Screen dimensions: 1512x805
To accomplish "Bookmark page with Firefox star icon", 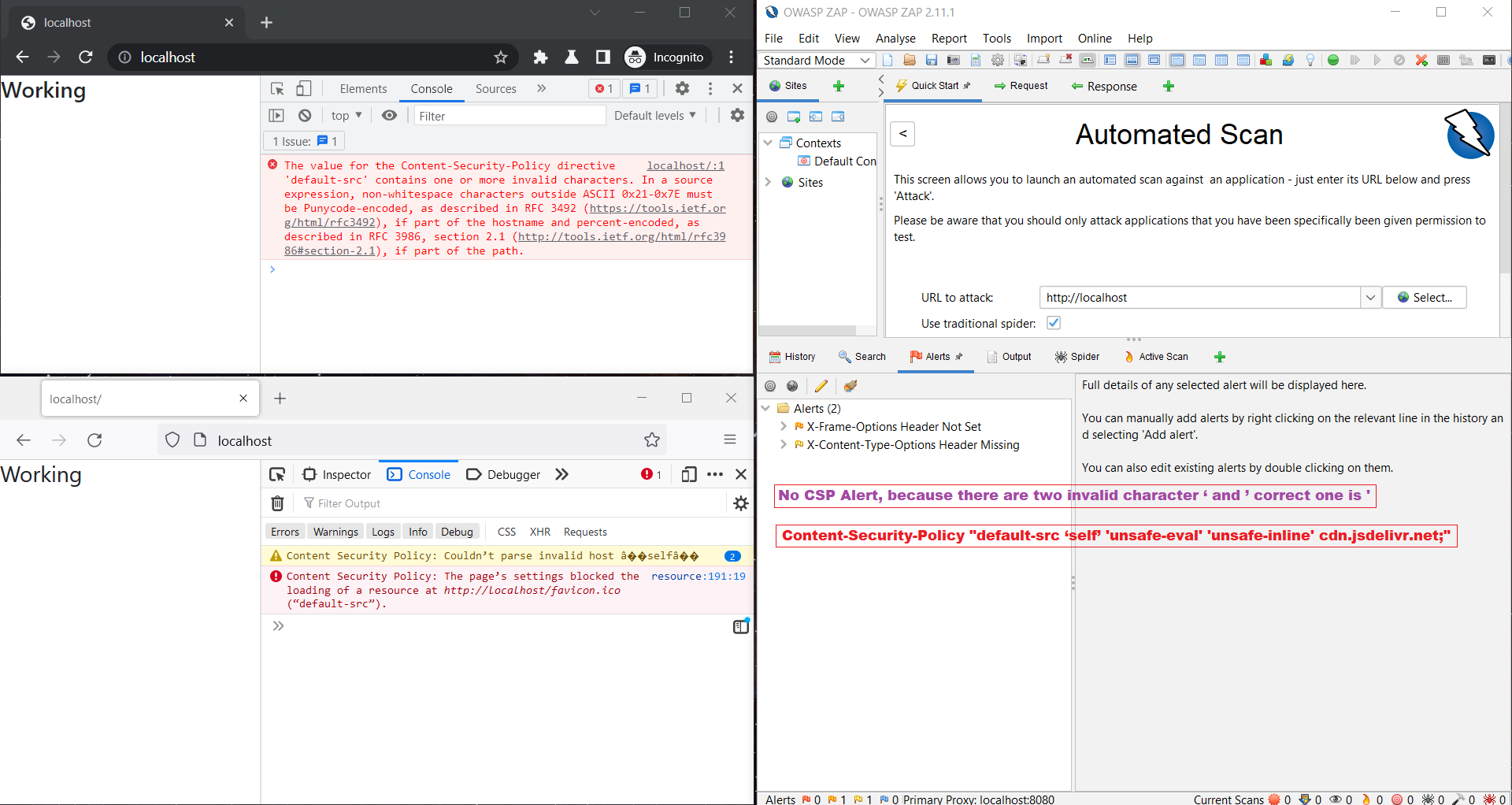I will (x=652, y=440).
